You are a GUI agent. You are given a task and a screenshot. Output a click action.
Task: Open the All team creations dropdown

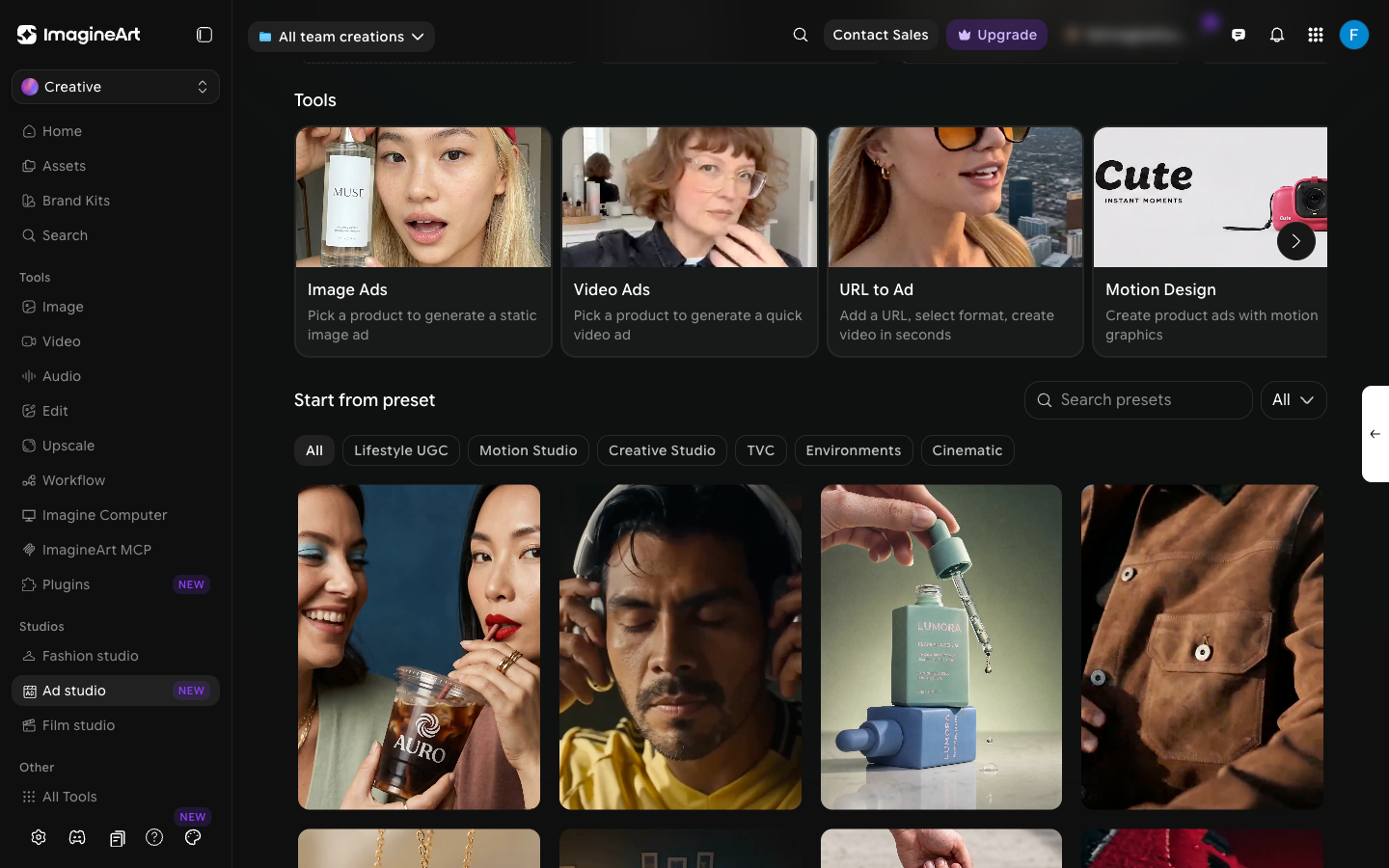coord(341,37)
